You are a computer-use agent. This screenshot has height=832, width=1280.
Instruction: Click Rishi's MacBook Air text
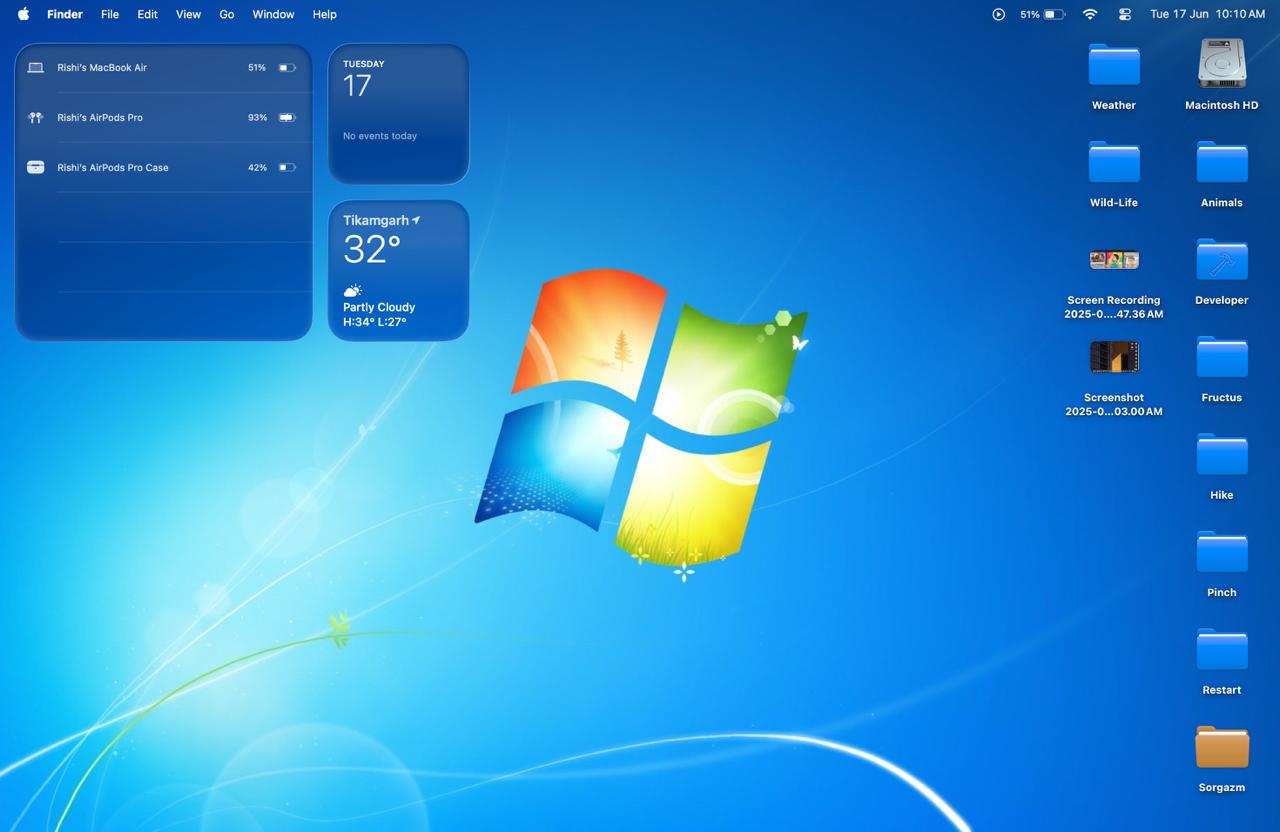pos(102,68)
